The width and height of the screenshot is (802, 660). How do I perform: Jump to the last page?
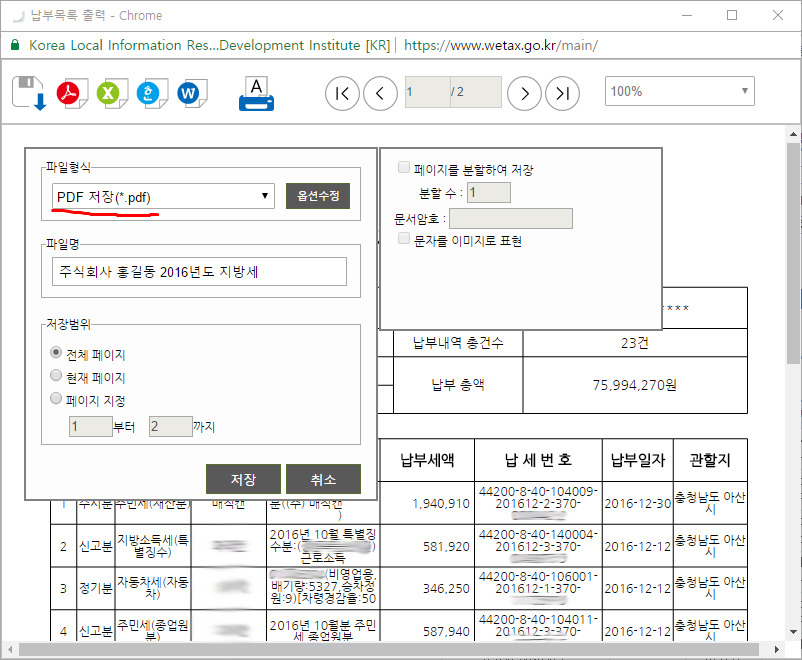[563, 93]
